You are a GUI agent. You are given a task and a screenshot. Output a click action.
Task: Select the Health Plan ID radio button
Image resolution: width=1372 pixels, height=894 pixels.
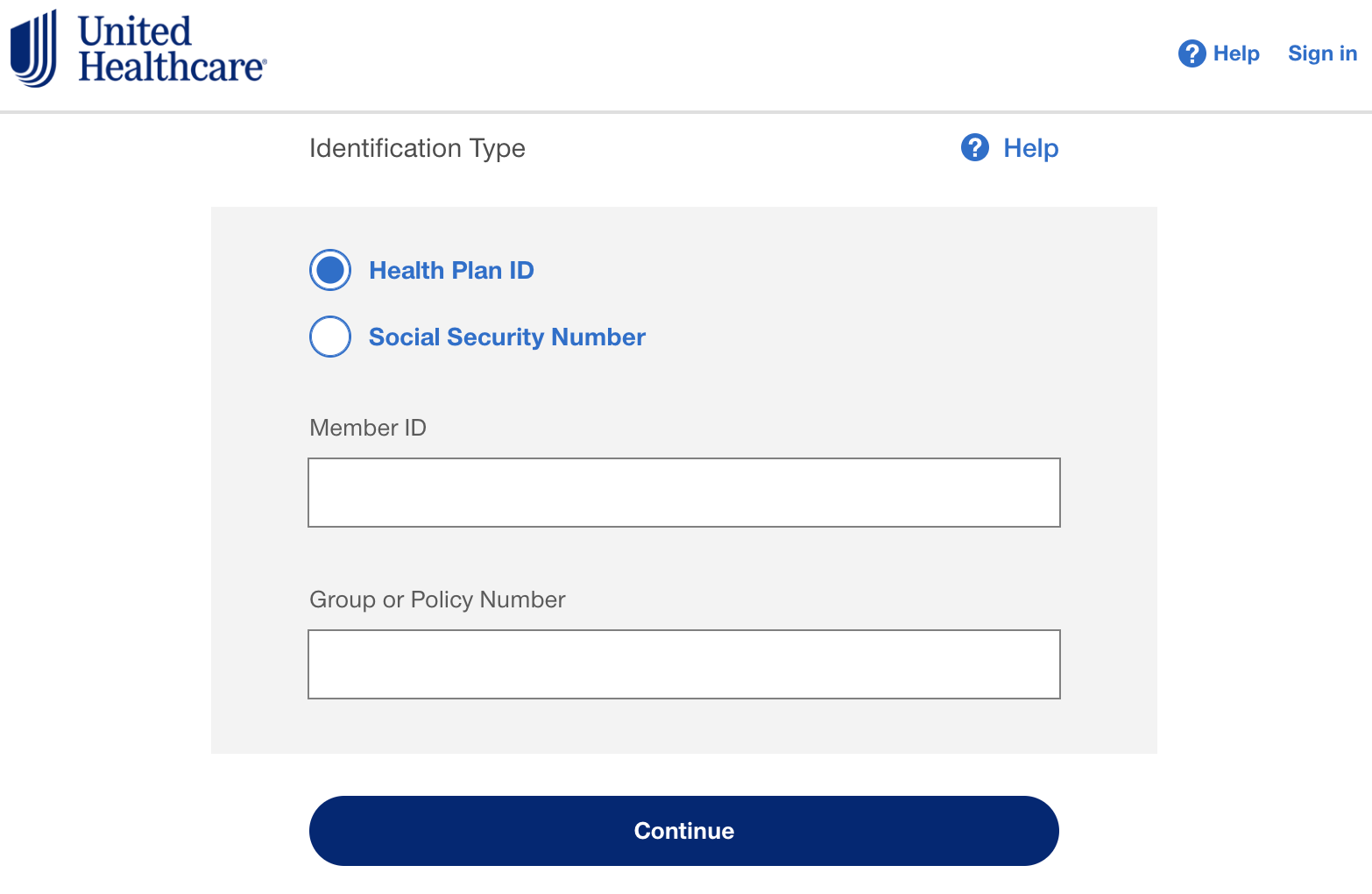[x=330, y=270]
